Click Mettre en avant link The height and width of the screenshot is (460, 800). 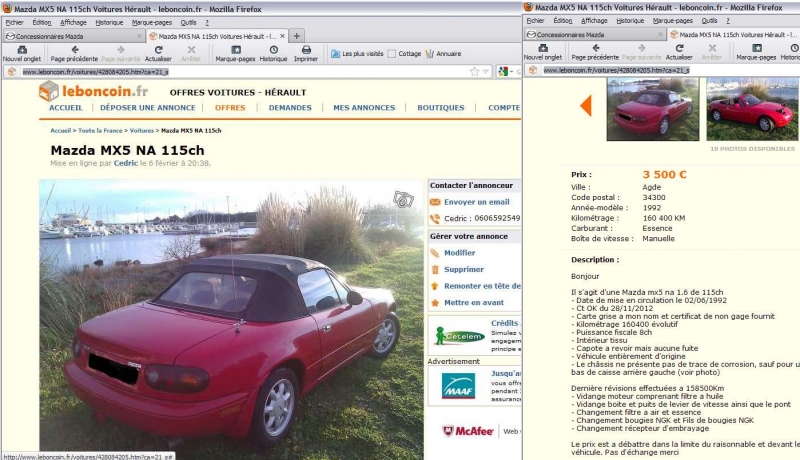[474, 302]
